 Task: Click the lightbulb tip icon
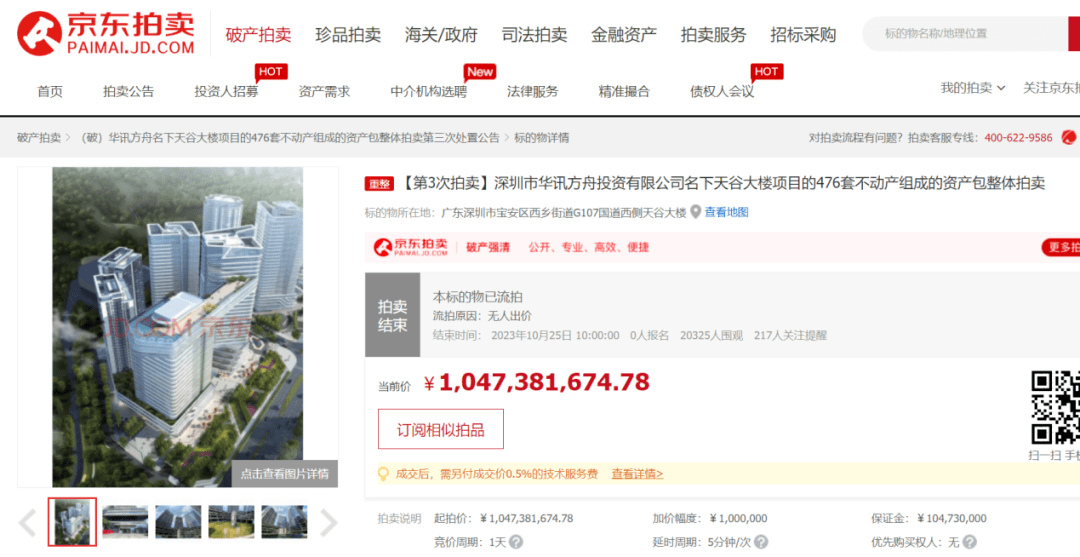click(384, 474)
